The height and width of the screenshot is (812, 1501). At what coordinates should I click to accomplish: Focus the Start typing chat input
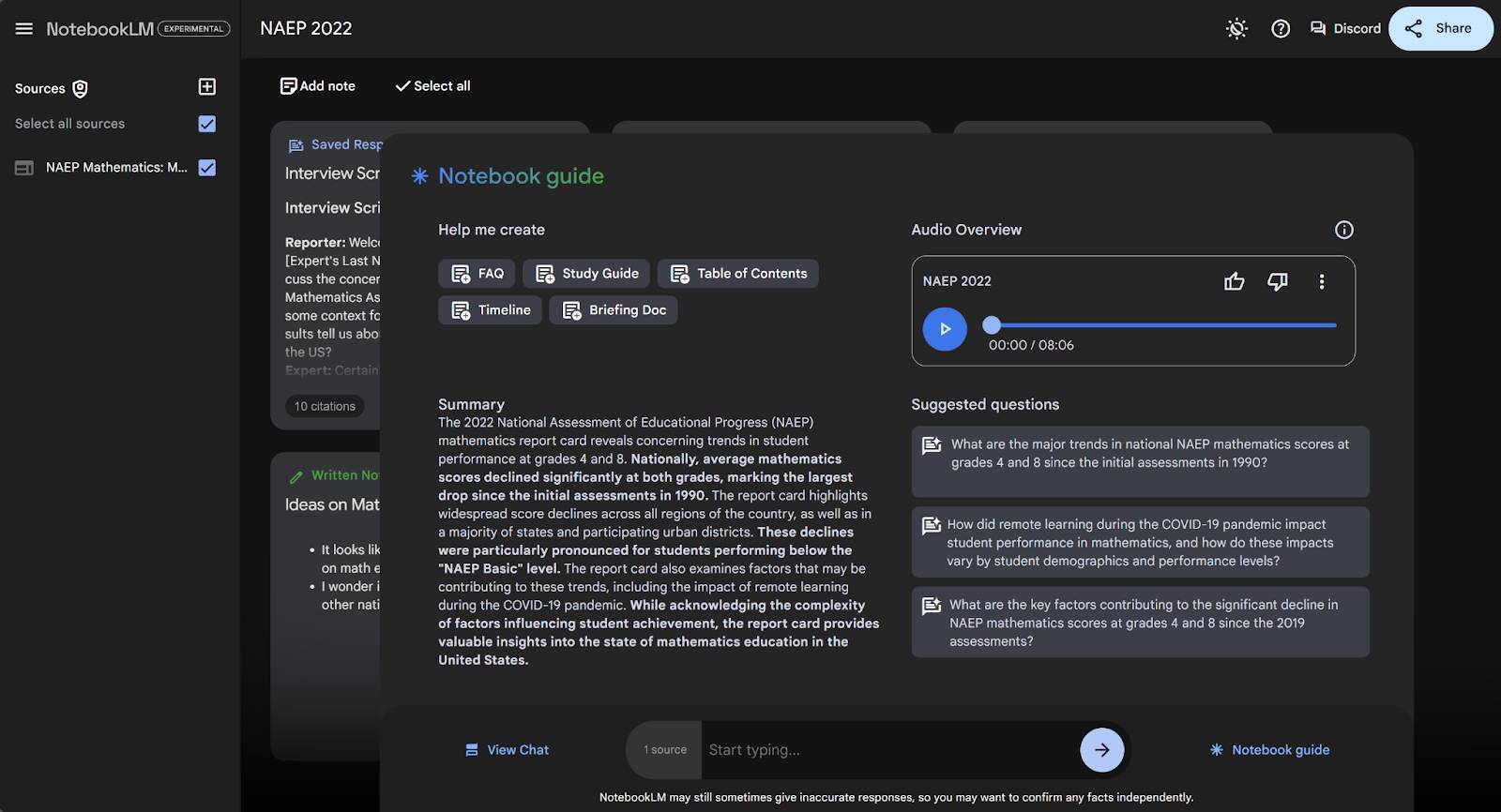click(889, 750)
